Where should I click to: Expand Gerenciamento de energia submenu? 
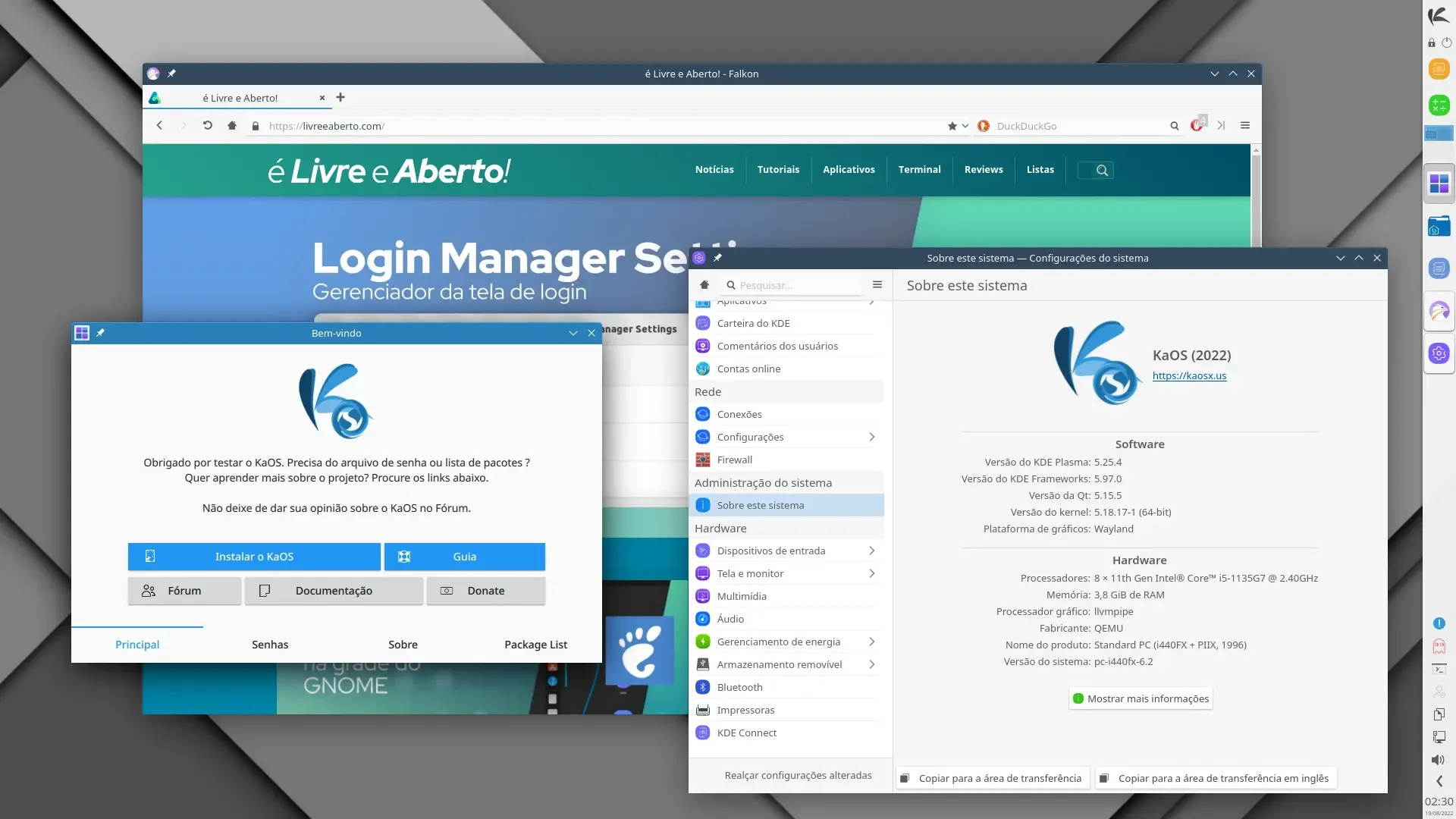click(872, 642)
